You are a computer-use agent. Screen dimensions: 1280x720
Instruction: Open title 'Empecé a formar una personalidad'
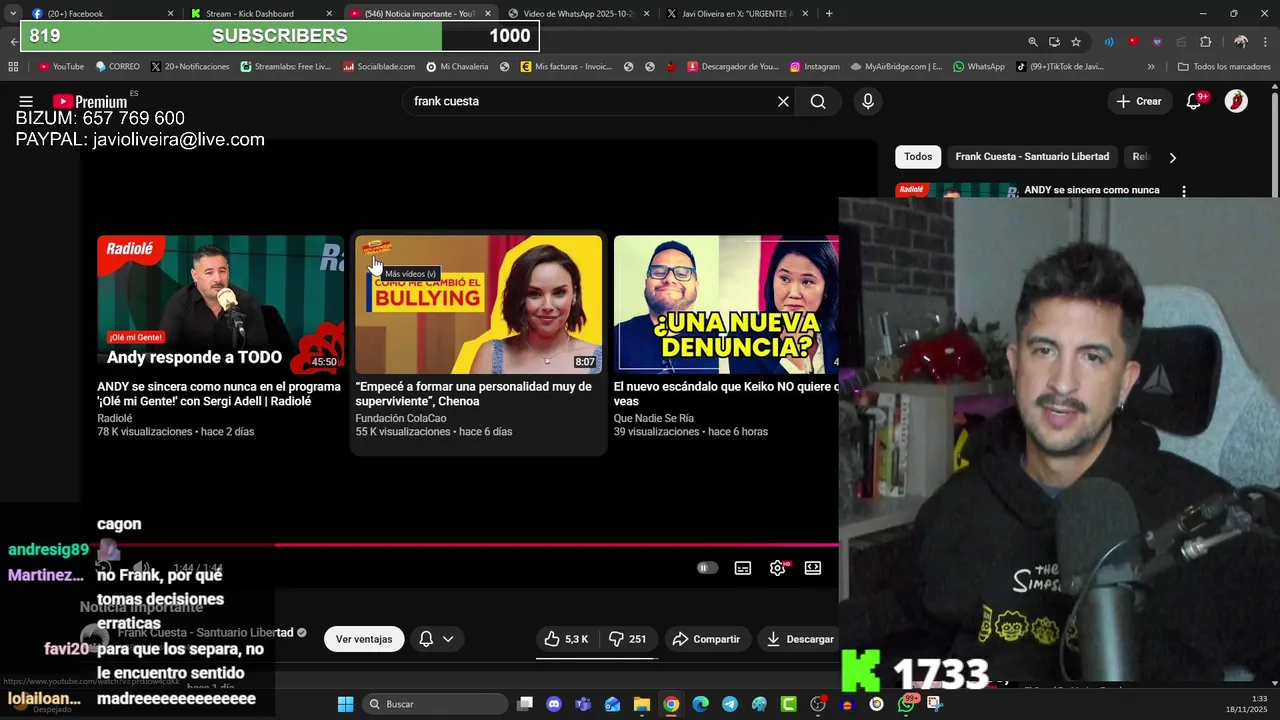tap(474, 394)
